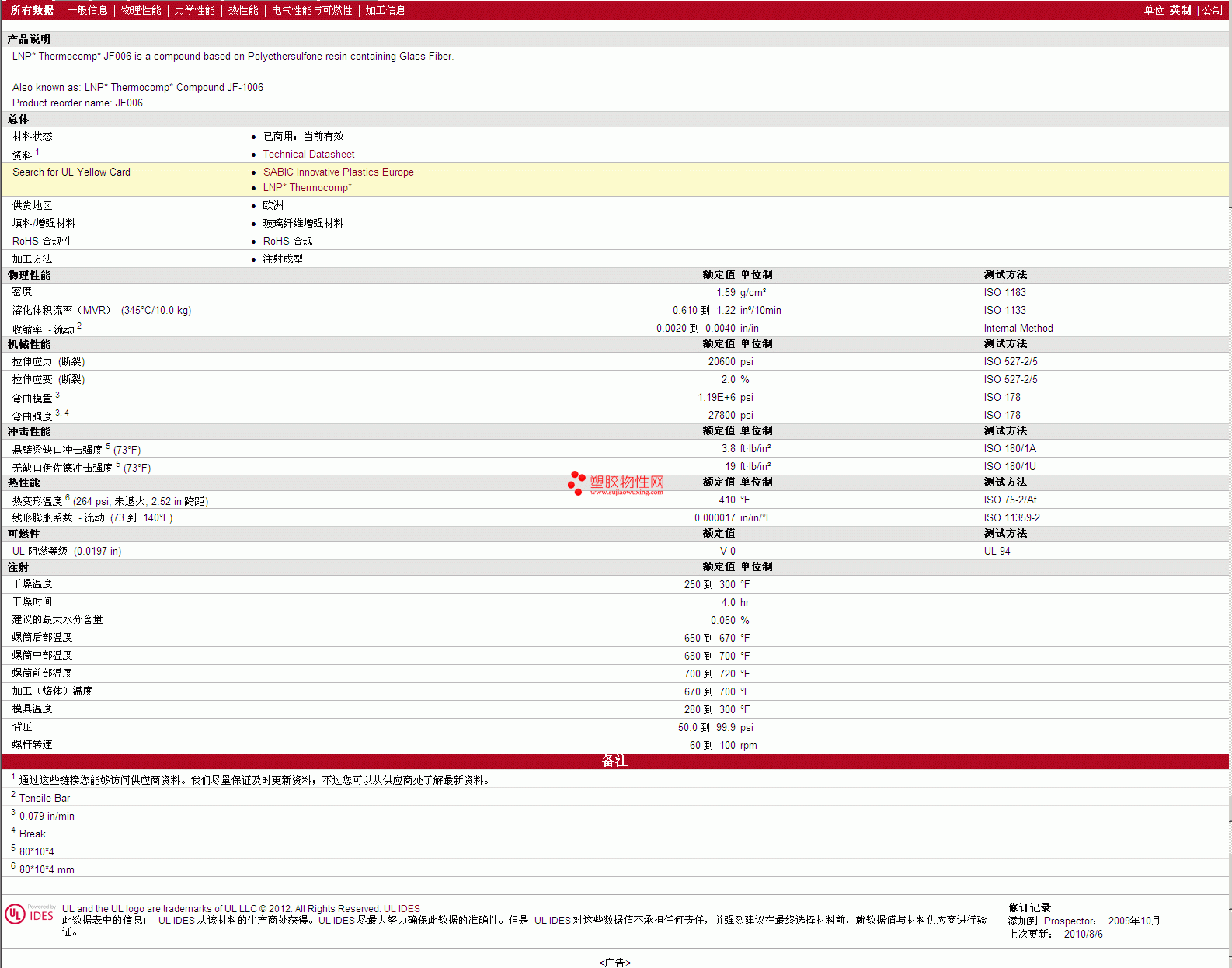Click the 密度 row label

coord(22,292)
